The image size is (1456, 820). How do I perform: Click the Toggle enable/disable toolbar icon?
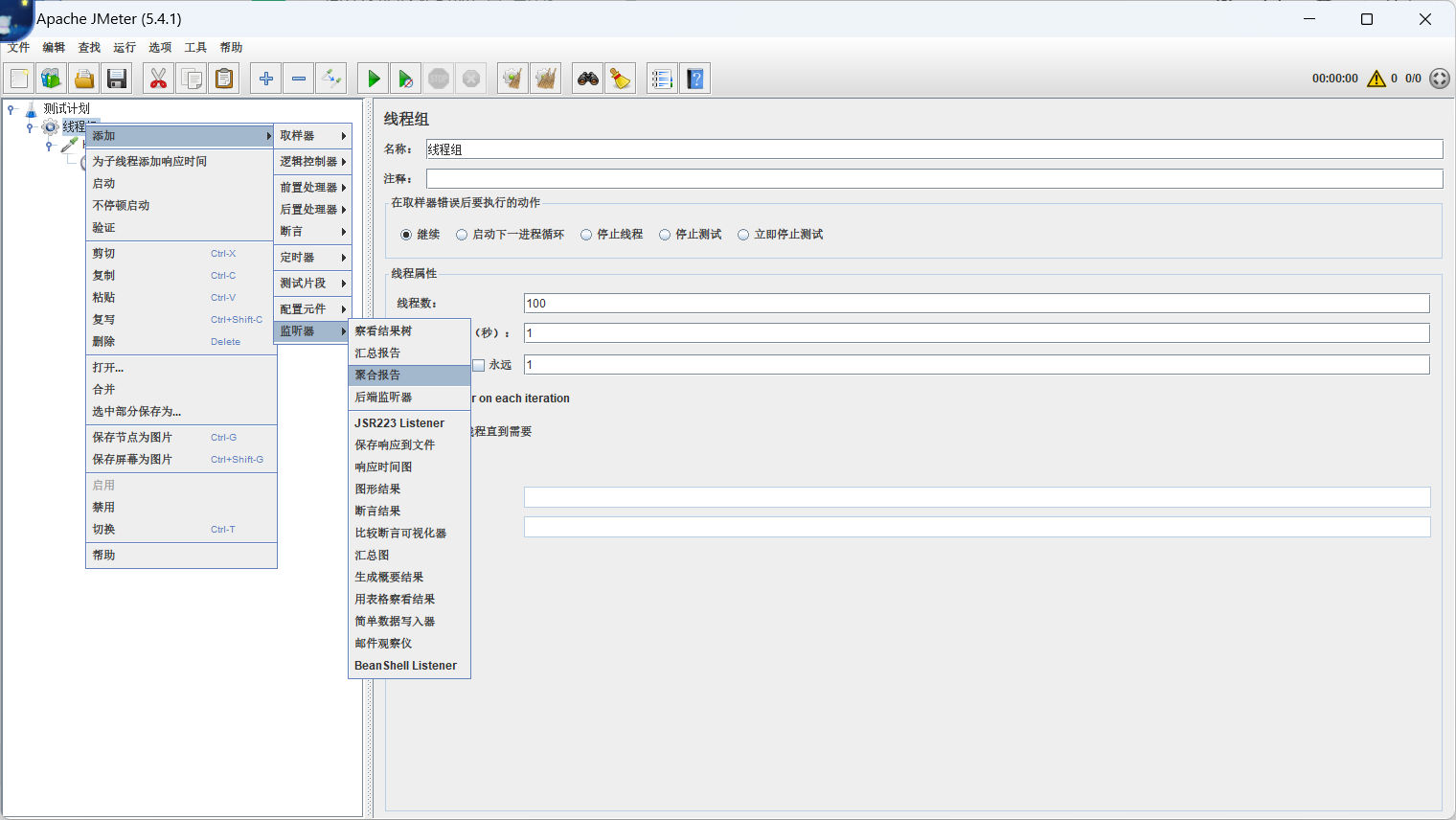click(x=331, y=79)
